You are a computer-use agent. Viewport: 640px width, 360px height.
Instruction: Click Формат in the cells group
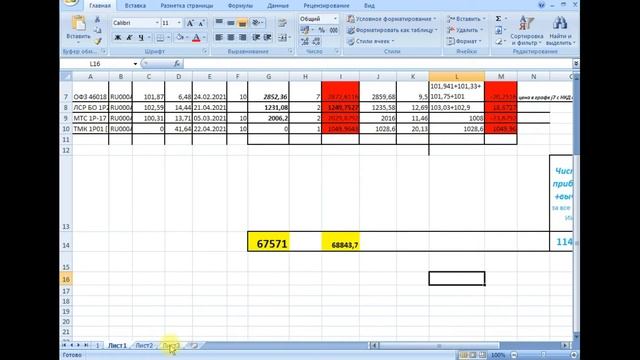[464, 41]
